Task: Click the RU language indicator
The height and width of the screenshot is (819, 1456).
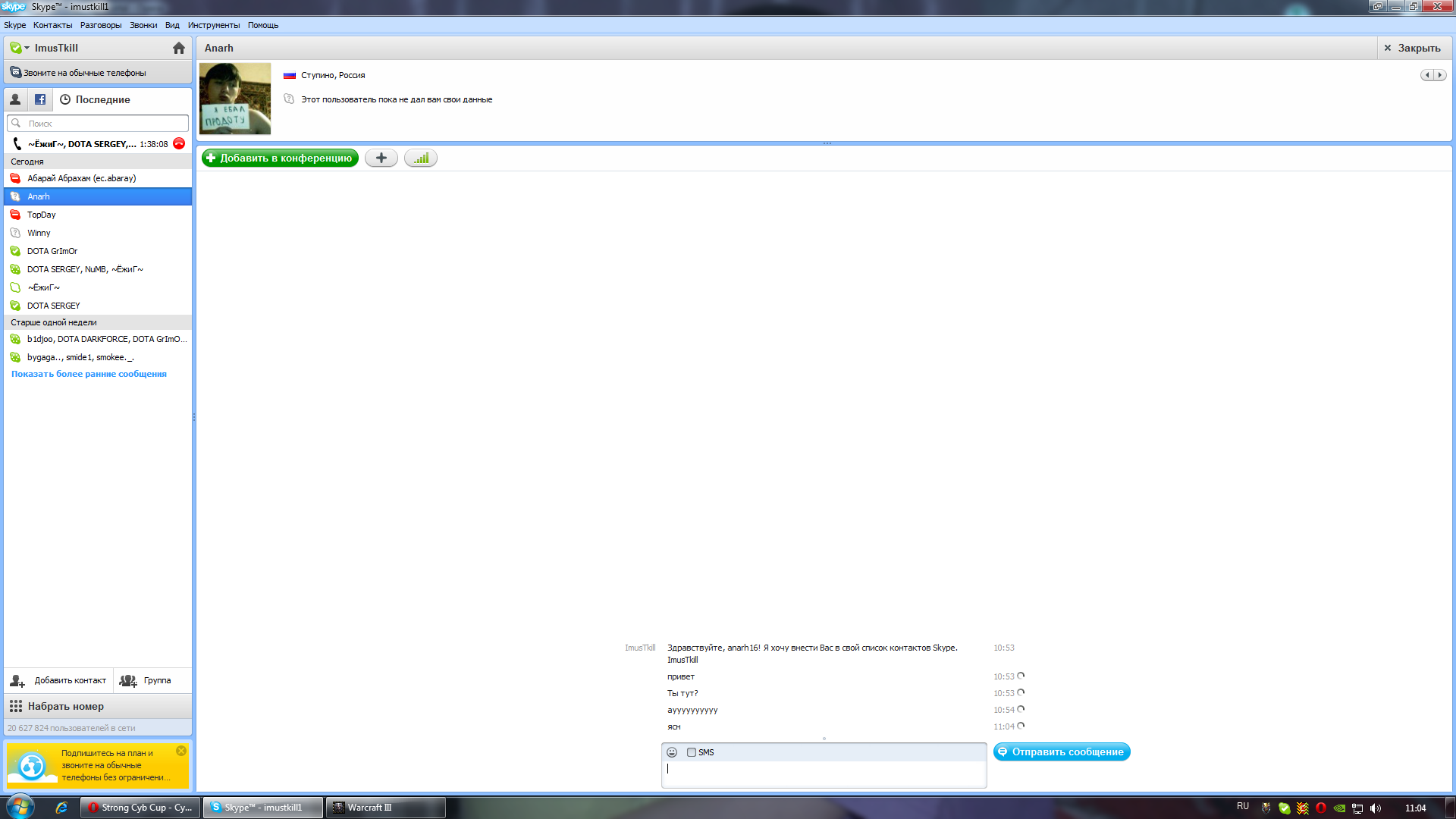Action: coord(1243,807)
